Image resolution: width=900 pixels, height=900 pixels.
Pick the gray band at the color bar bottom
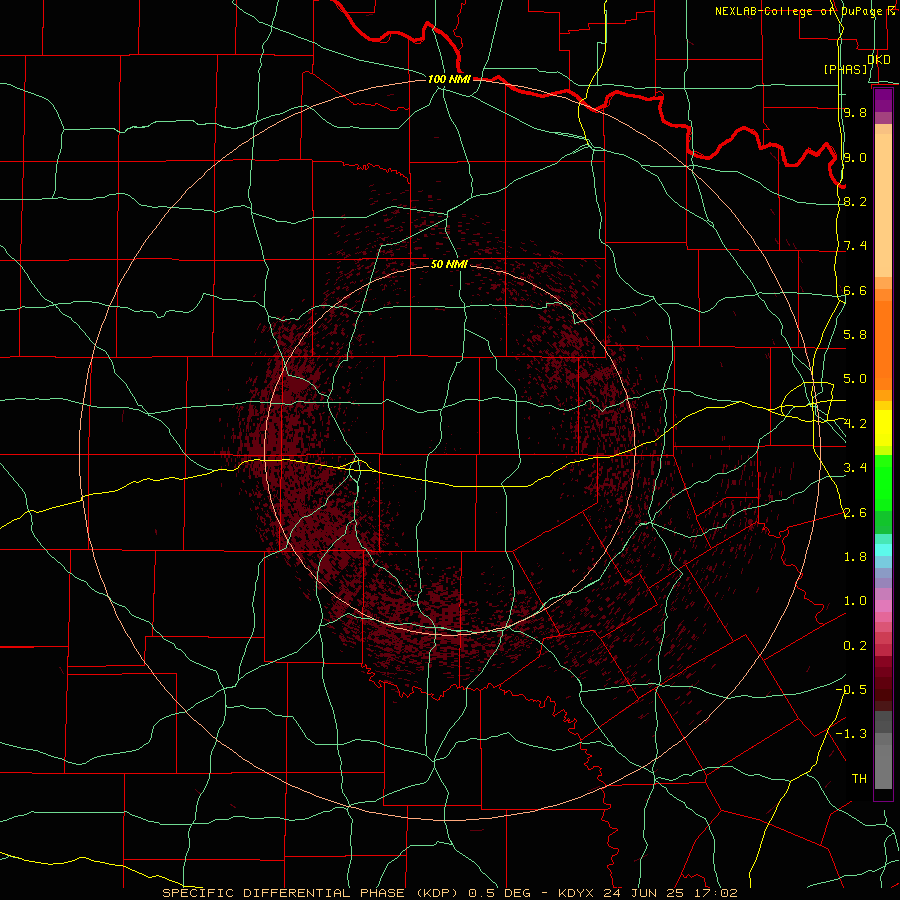[x=883, y=766]
